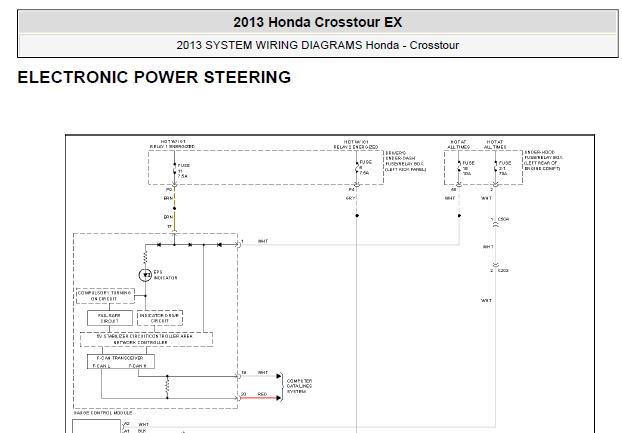Screen dimensions: 622x433
Task: Click the EPS indicator lamp symbol
Action: (x=145, y=274)
